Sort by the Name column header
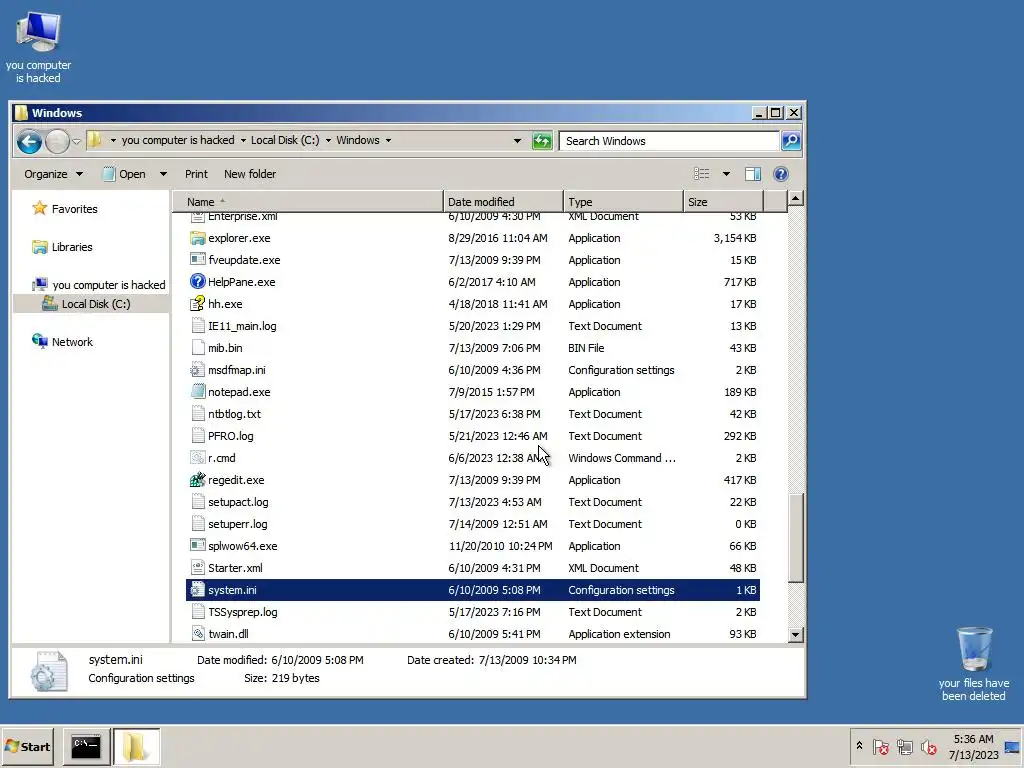The width and height of the screenshot is (1024, 768). (x=308, y=202)
